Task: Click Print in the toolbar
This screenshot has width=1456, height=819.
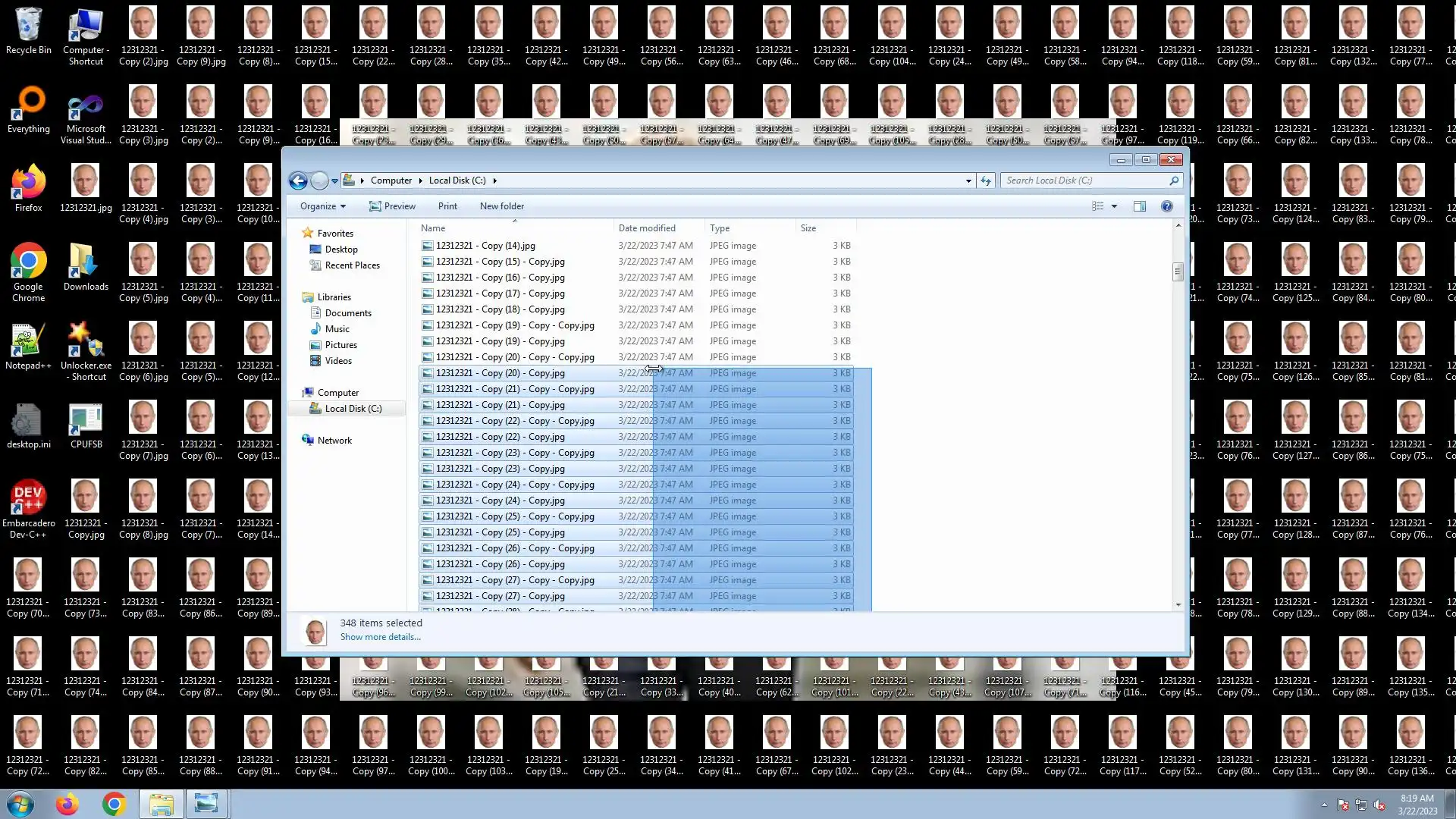Action: pos(447,206)
